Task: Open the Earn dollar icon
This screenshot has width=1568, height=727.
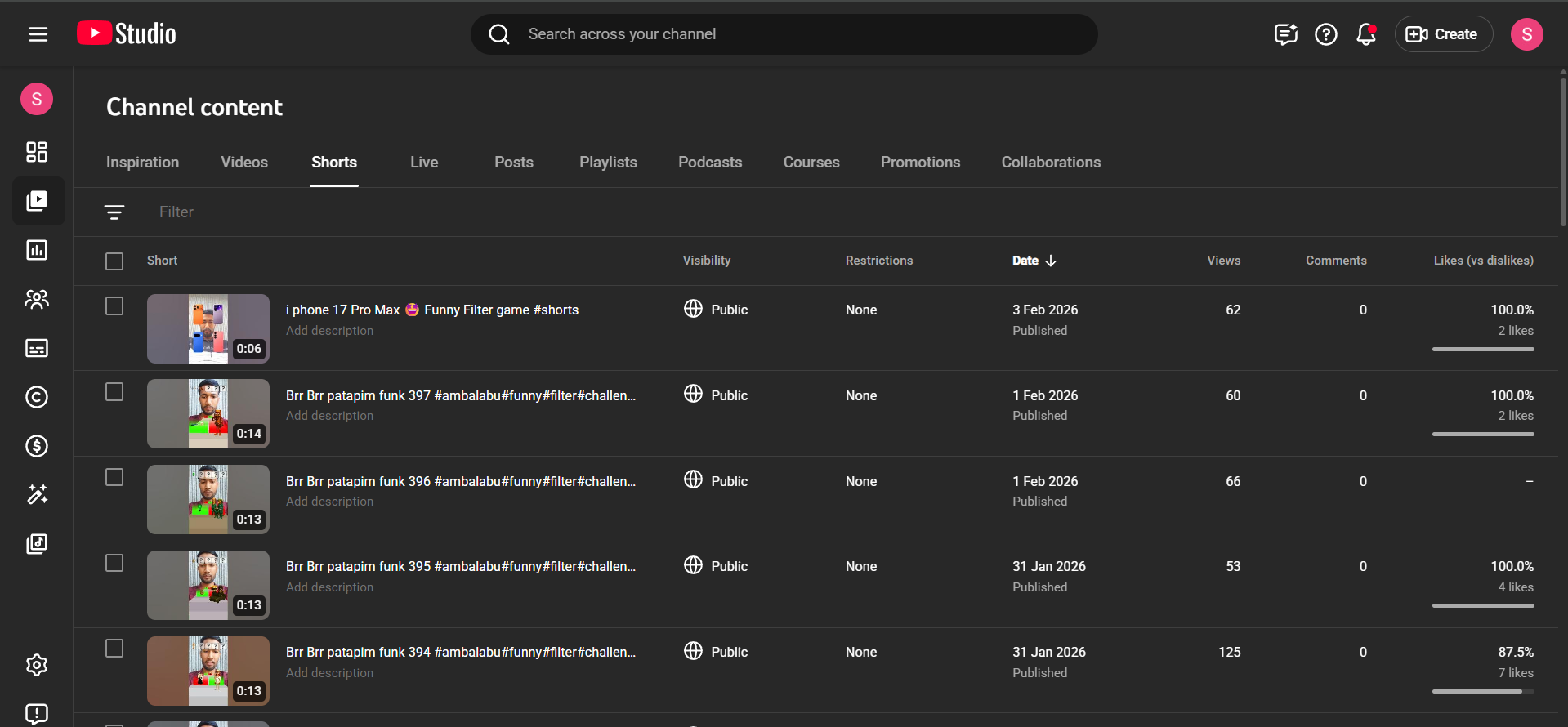Action: coord(37,446)
